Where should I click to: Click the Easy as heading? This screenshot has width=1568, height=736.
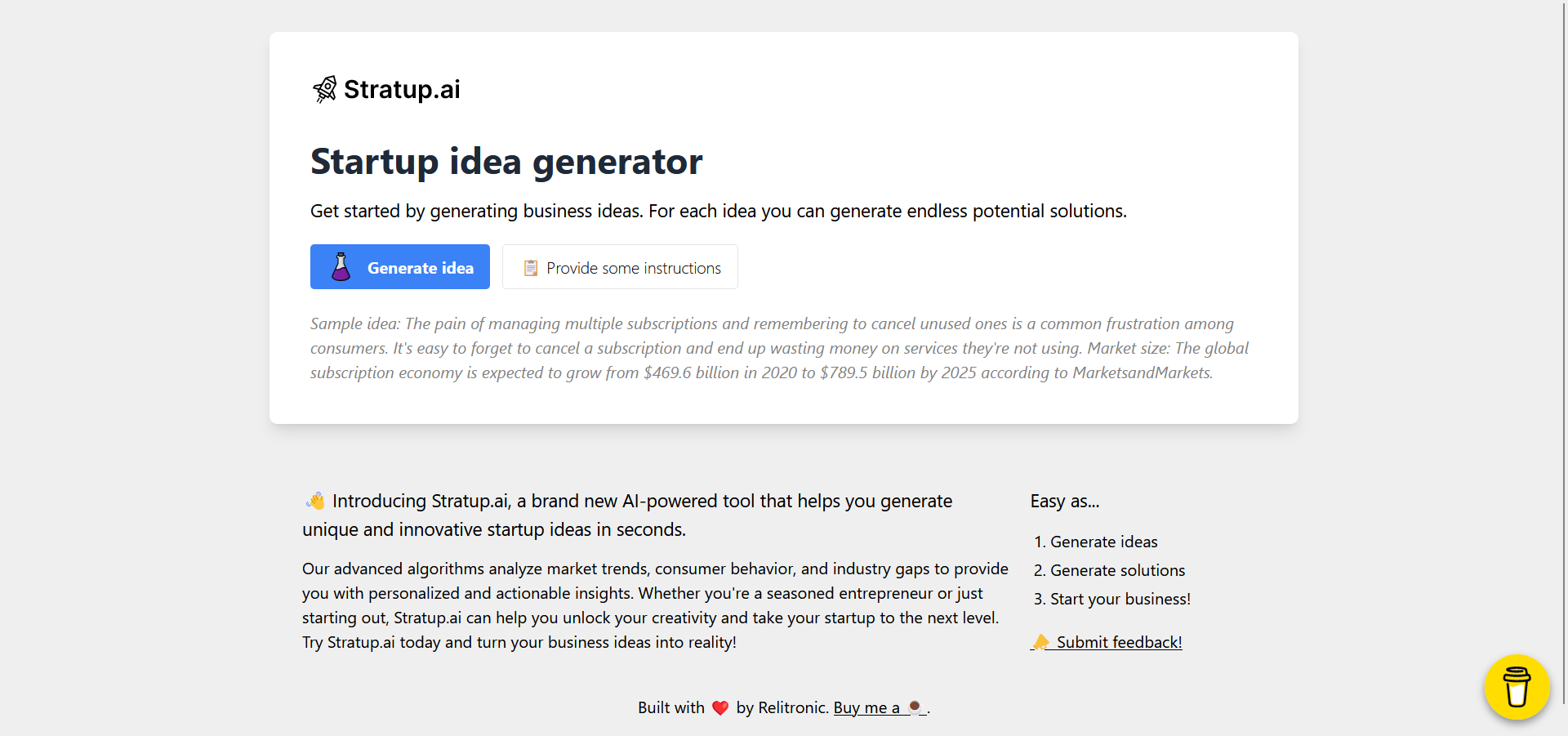1064,501
